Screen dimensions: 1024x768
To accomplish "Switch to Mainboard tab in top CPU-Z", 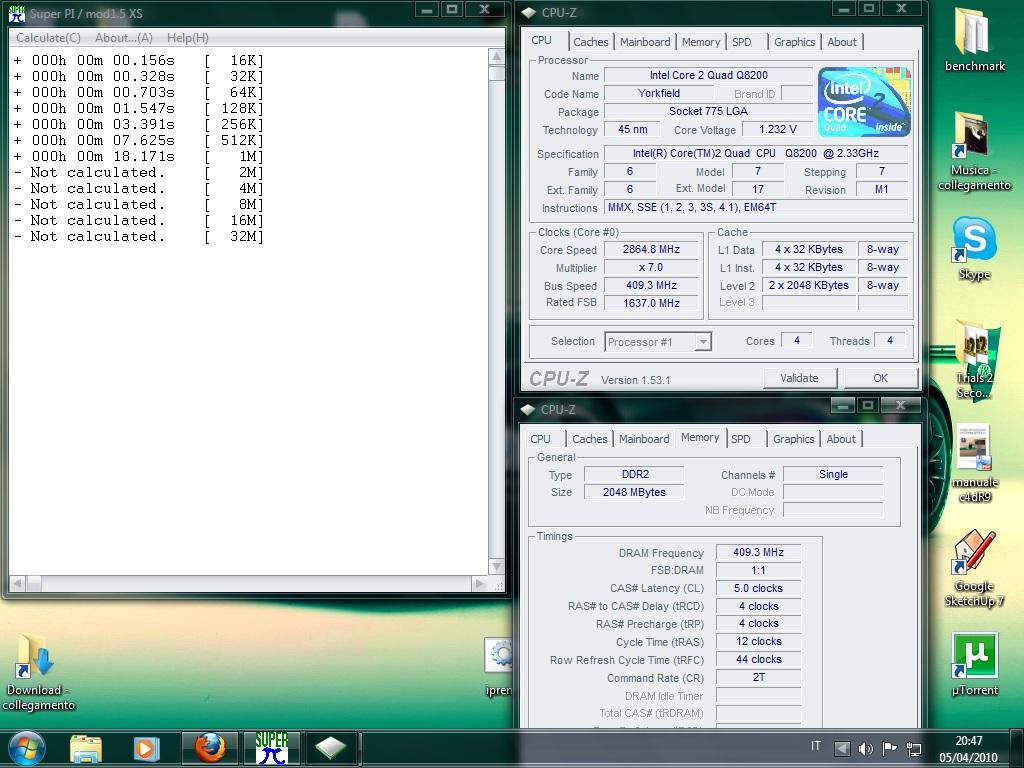I will point(645,42).
